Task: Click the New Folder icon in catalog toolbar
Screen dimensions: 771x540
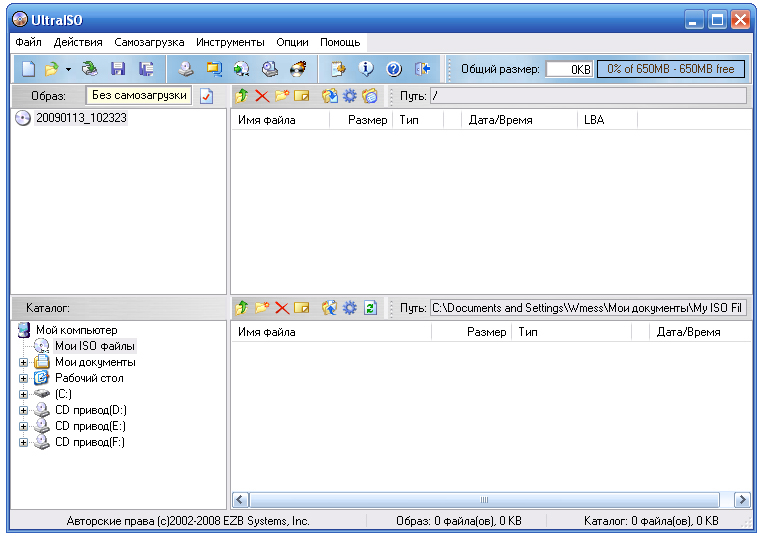Action: [262, 308]
